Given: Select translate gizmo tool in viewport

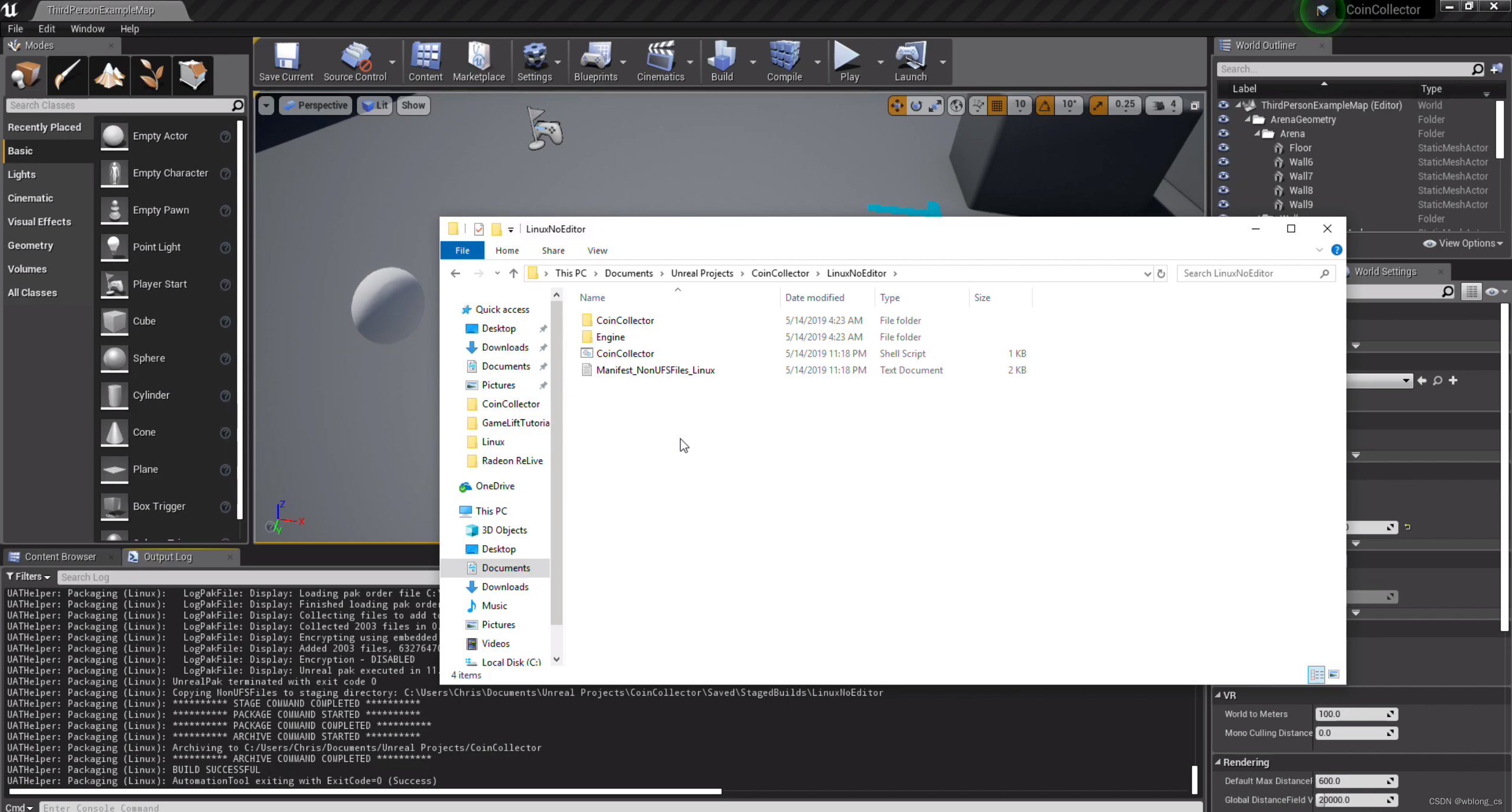Looking at the screenshot, I should click(x=897, y=106).
